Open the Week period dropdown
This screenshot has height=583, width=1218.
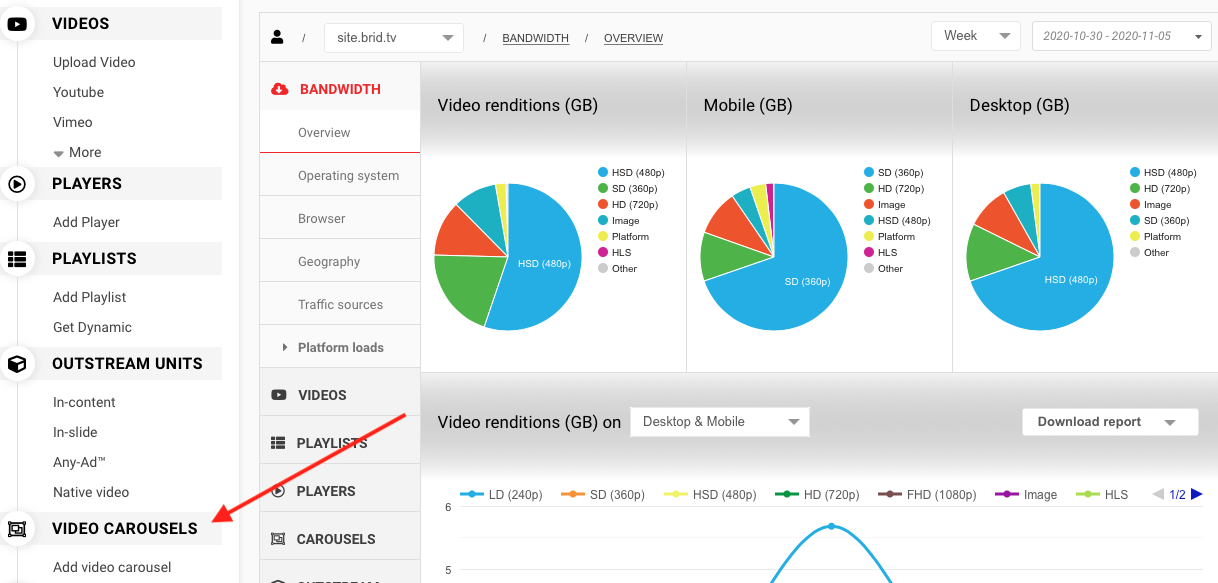[x=975, y=36]
